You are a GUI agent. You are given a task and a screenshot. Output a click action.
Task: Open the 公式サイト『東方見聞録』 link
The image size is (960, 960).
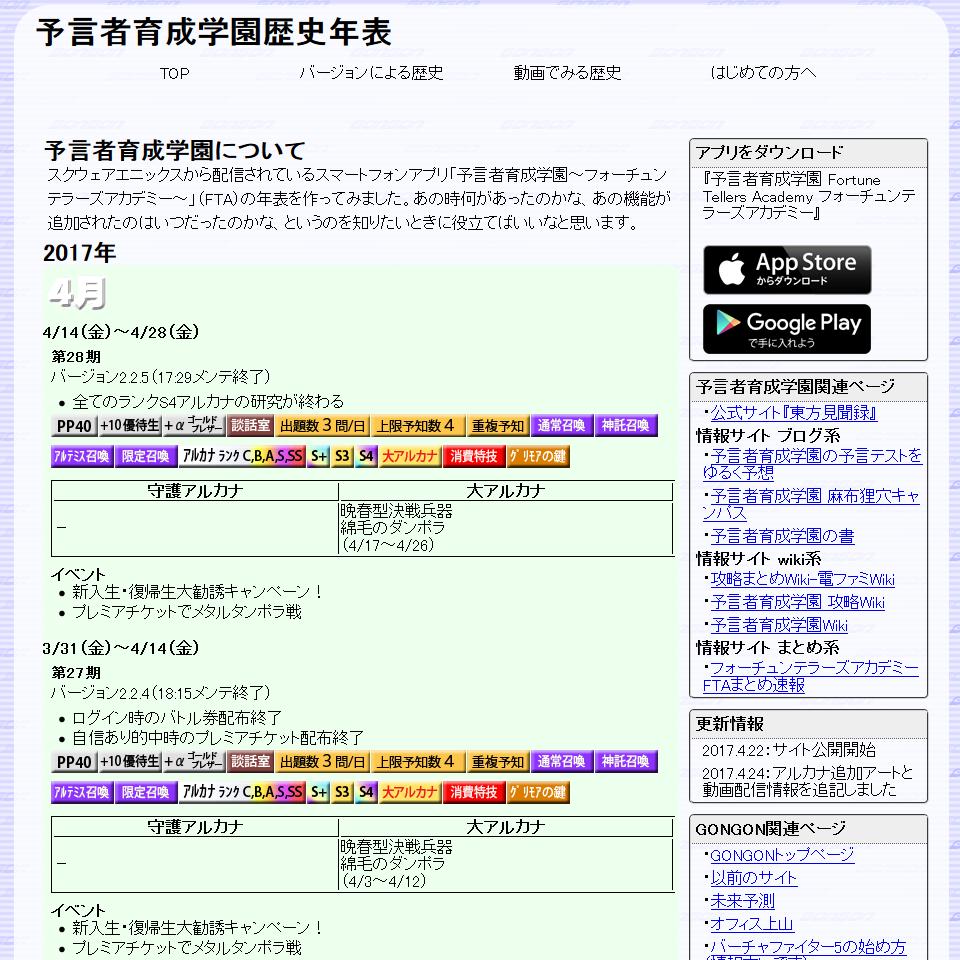point(793,413)
